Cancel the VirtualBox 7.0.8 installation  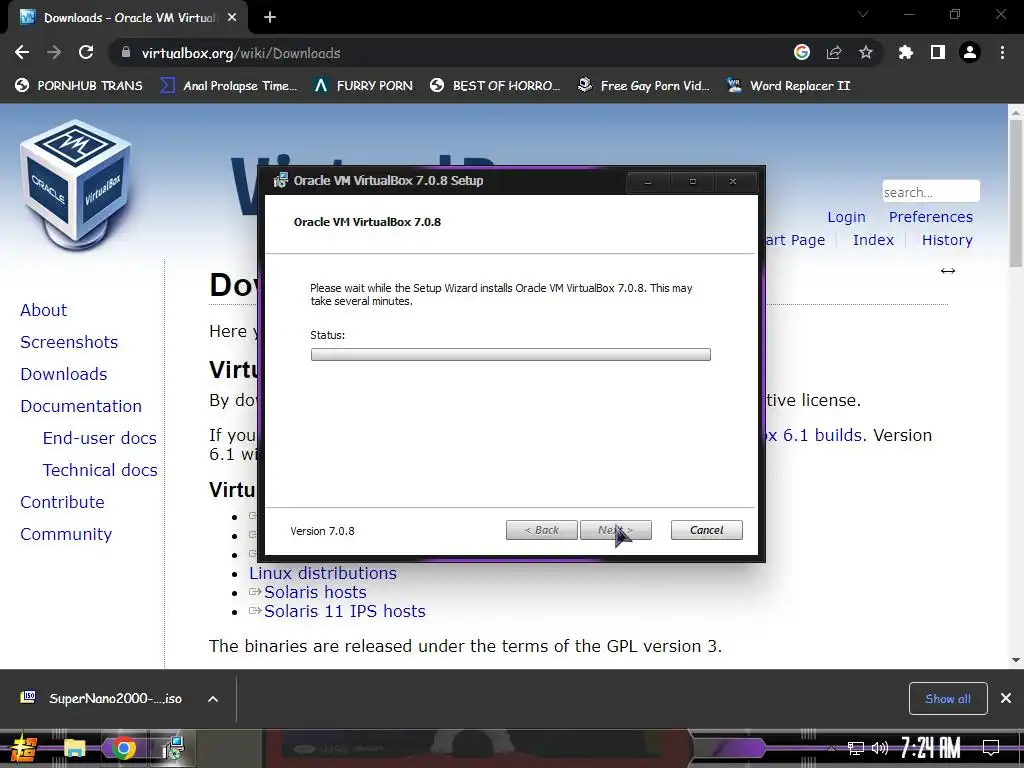(707, 530)
